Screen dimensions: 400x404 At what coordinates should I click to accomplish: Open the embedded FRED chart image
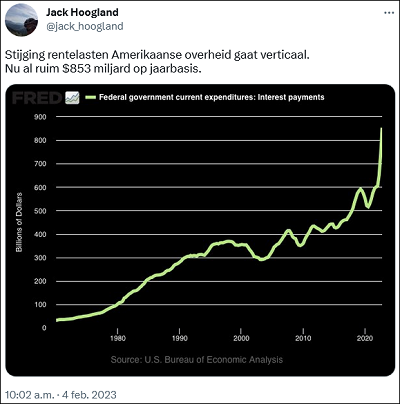pos(200,230)
